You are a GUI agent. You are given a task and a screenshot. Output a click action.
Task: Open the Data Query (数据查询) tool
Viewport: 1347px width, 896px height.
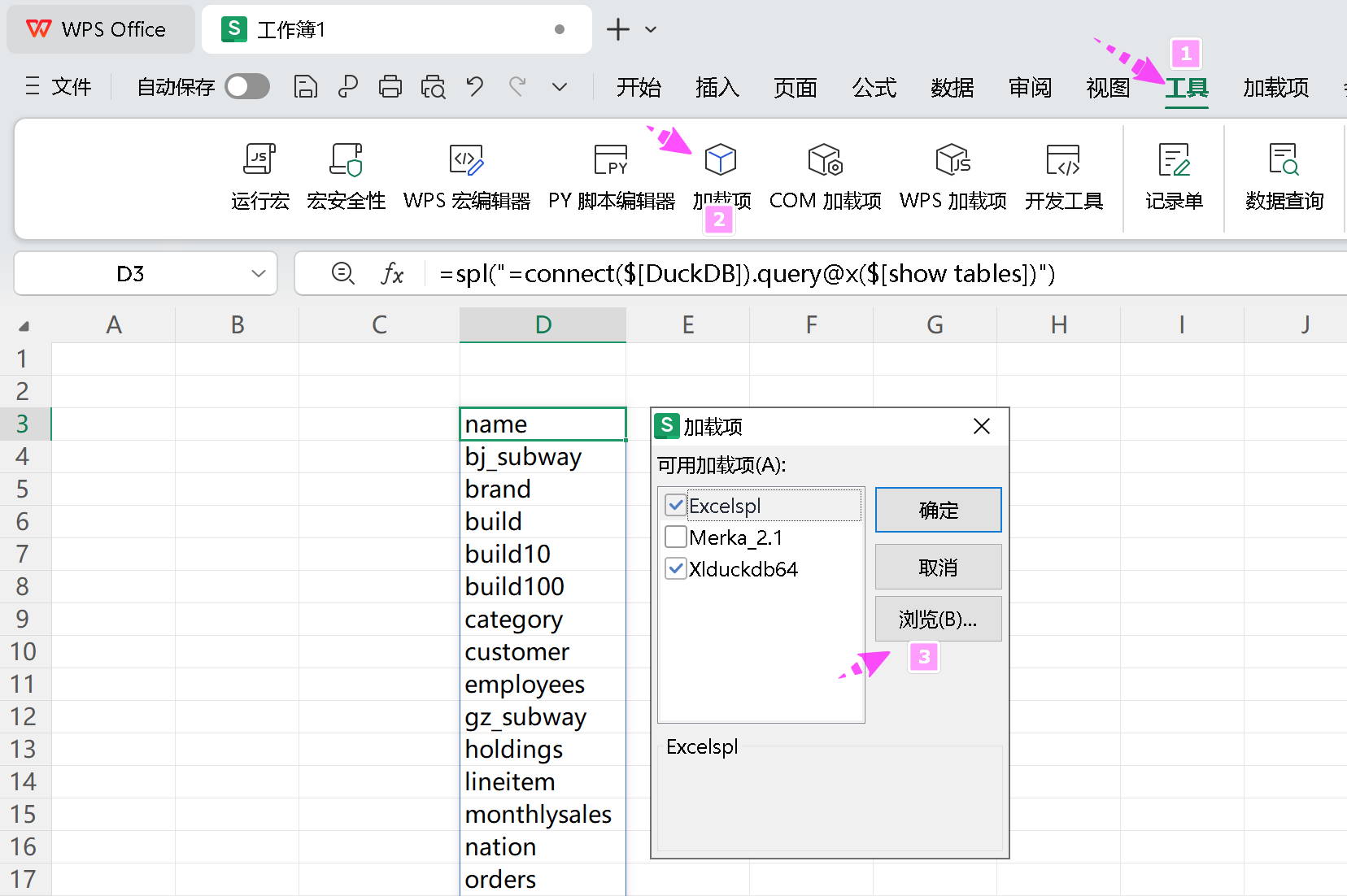coord(1284,160)
